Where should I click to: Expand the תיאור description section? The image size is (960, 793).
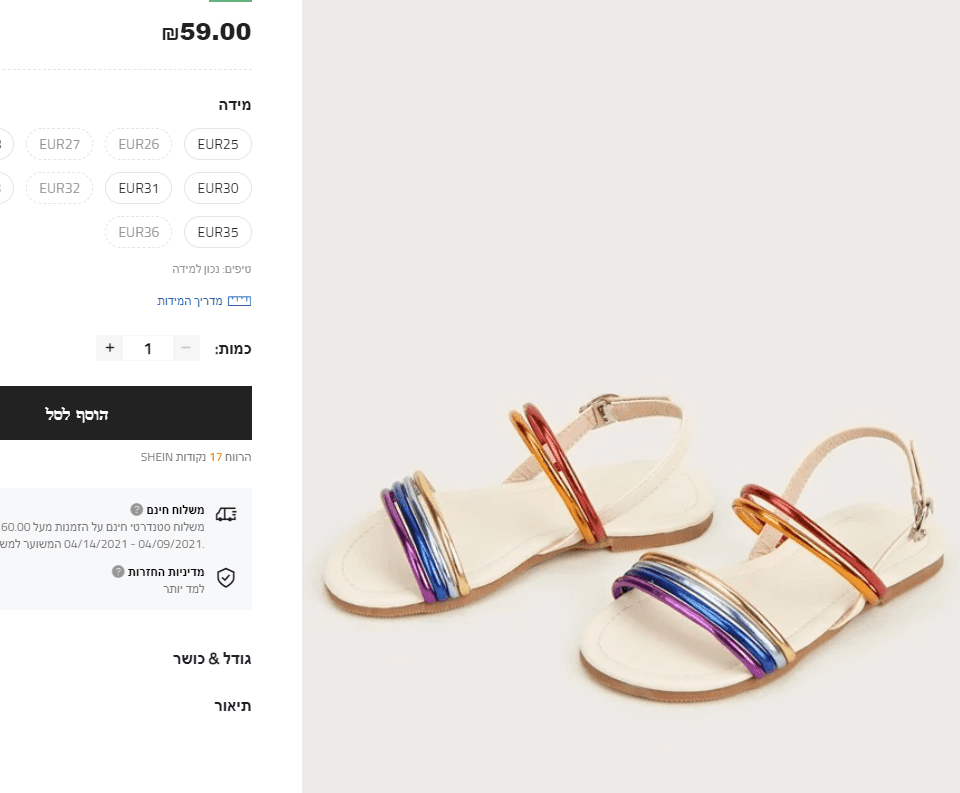point(232,706)
